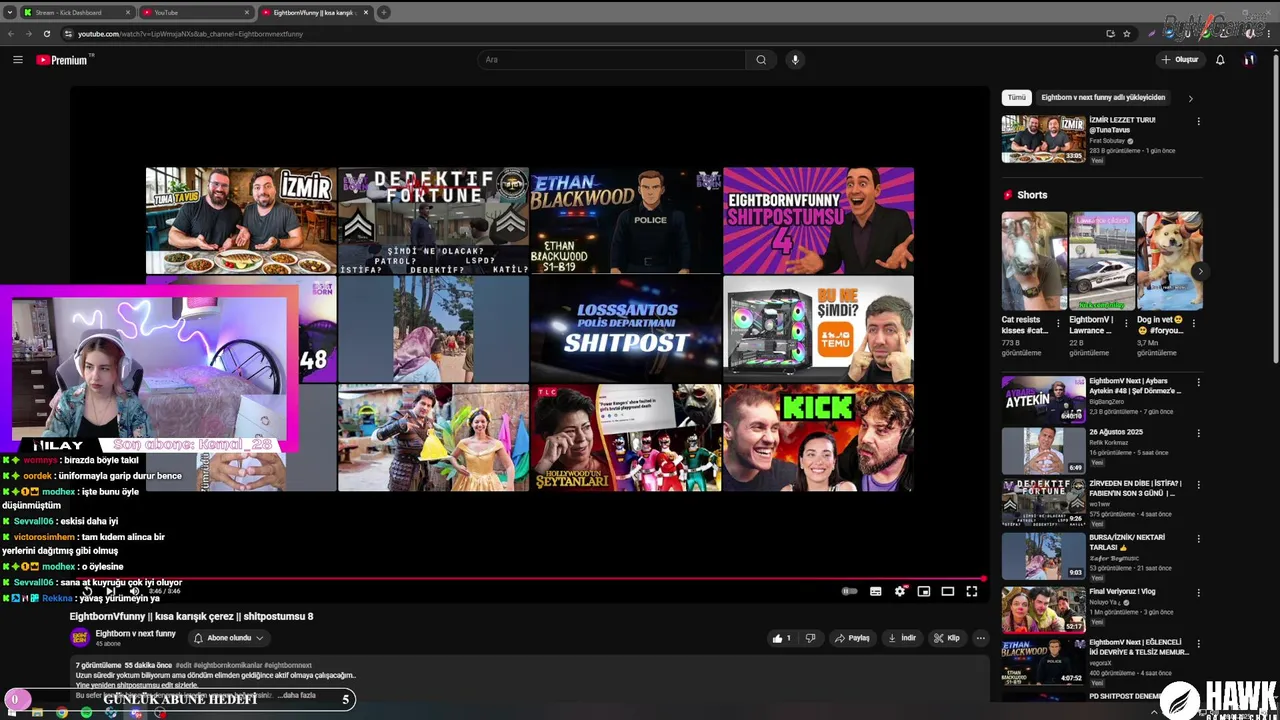Enter fullscreen in the video player

972,591
